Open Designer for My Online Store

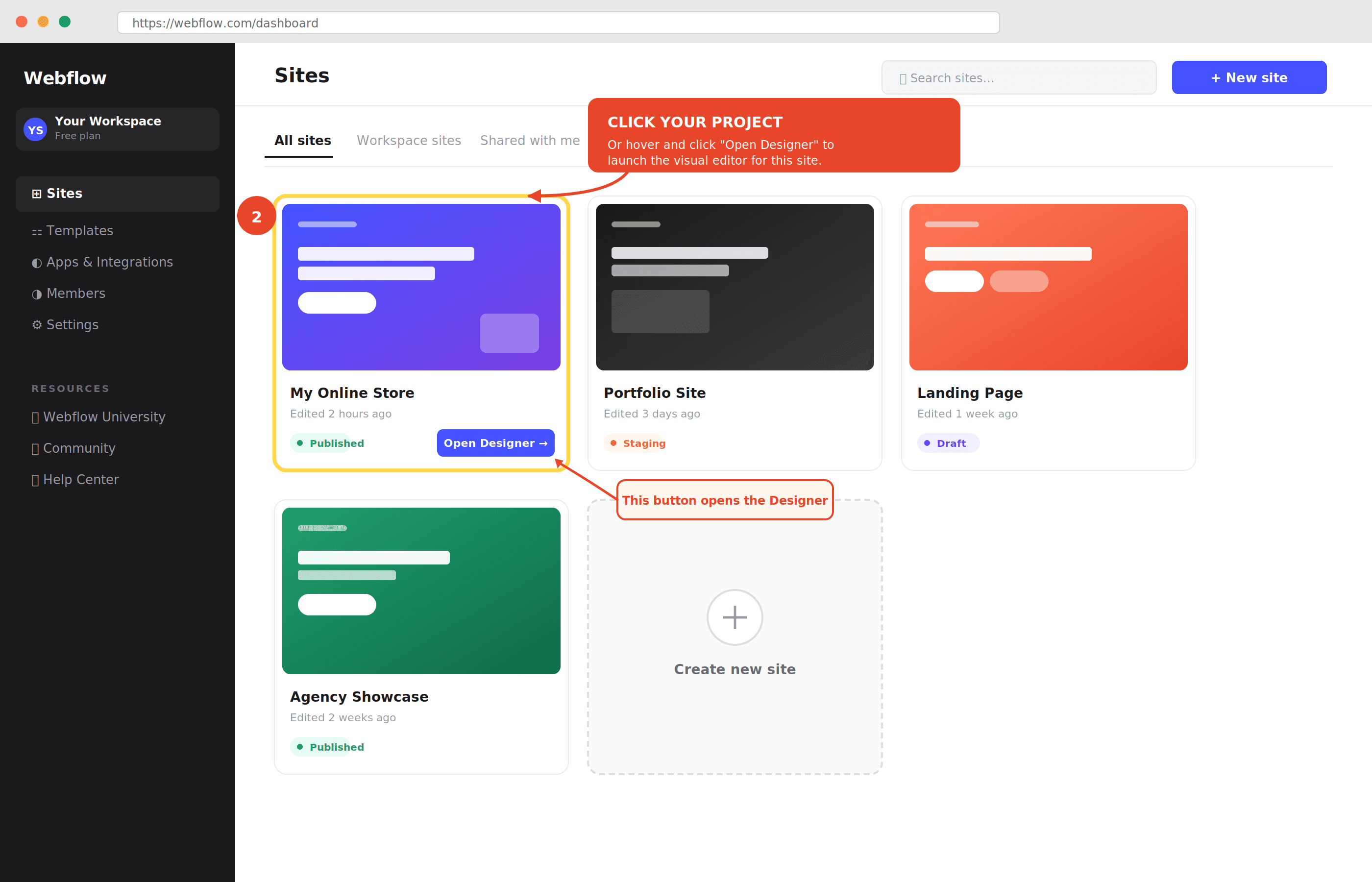(495, 443)
